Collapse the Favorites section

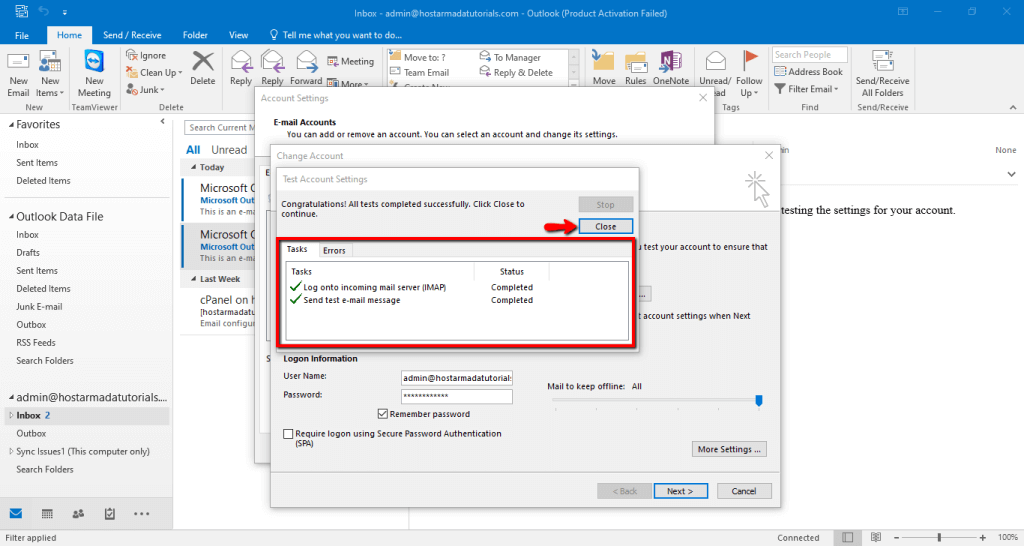coord(11,124)
